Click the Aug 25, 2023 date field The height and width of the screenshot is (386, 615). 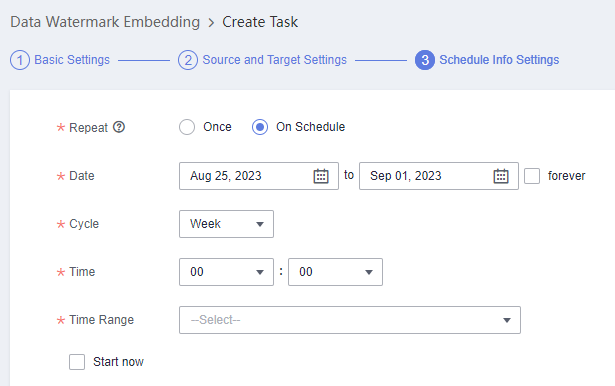coord(259,176)
